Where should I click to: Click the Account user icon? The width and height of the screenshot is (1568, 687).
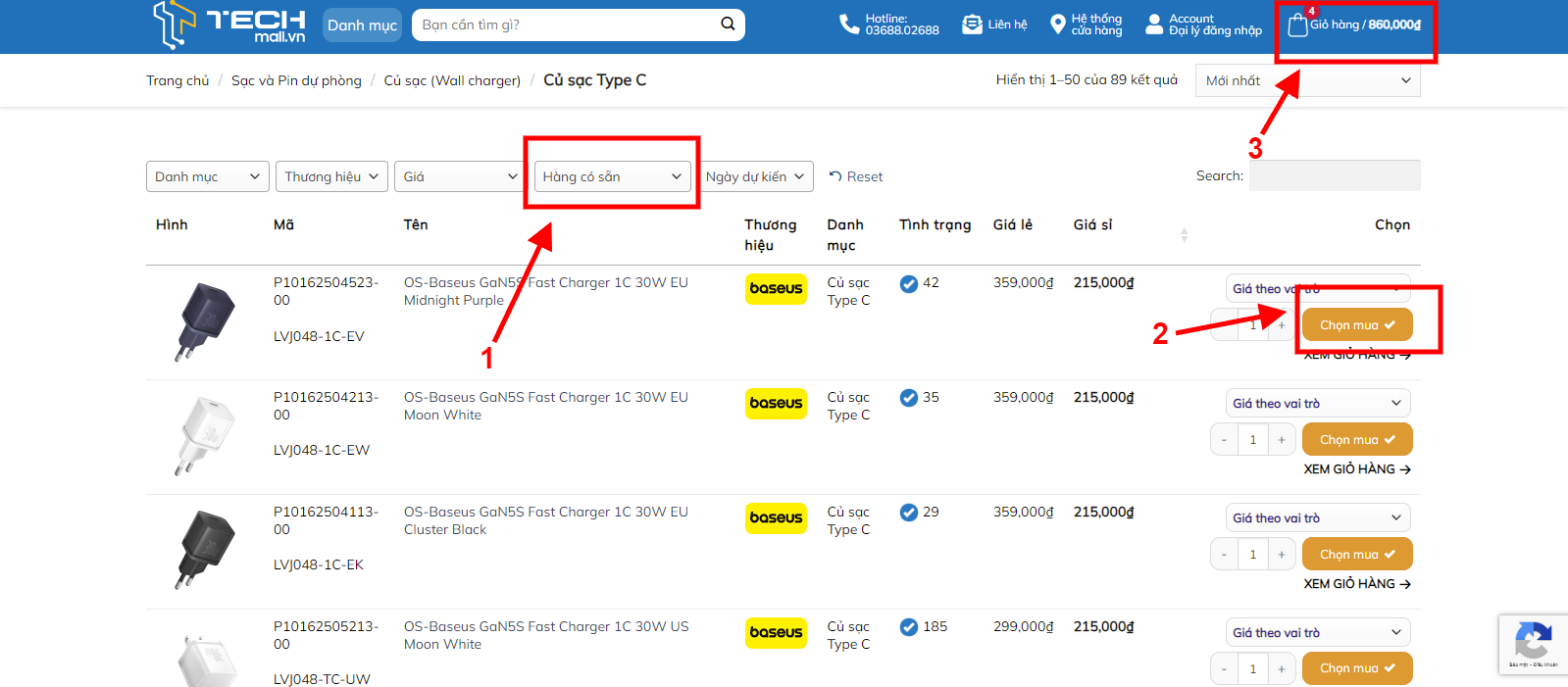1154,25
